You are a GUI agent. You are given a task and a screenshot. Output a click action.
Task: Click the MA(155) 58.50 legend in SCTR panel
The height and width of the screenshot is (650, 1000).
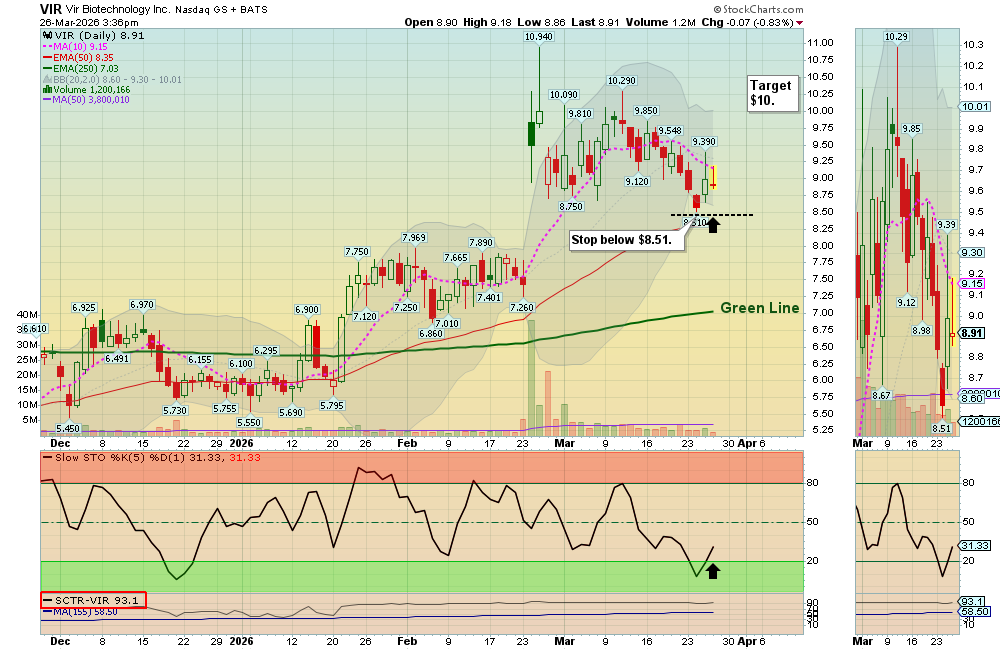[x=80, y=612]
